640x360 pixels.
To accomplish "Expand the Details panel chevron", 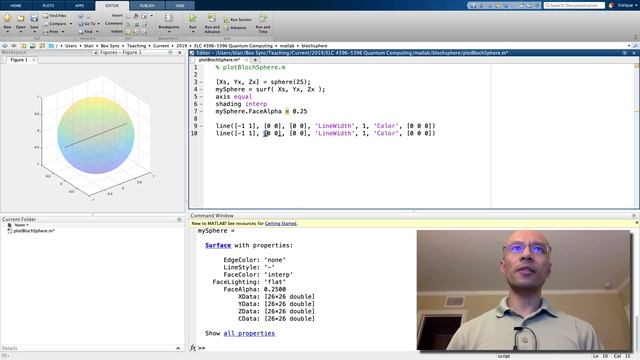I will [x=178, y=348].
